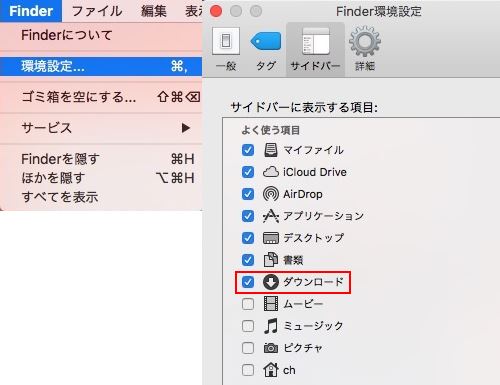This screenshot has width=500, height=385.
Task: Open the 編集 menu
Action: pos(154,11)
